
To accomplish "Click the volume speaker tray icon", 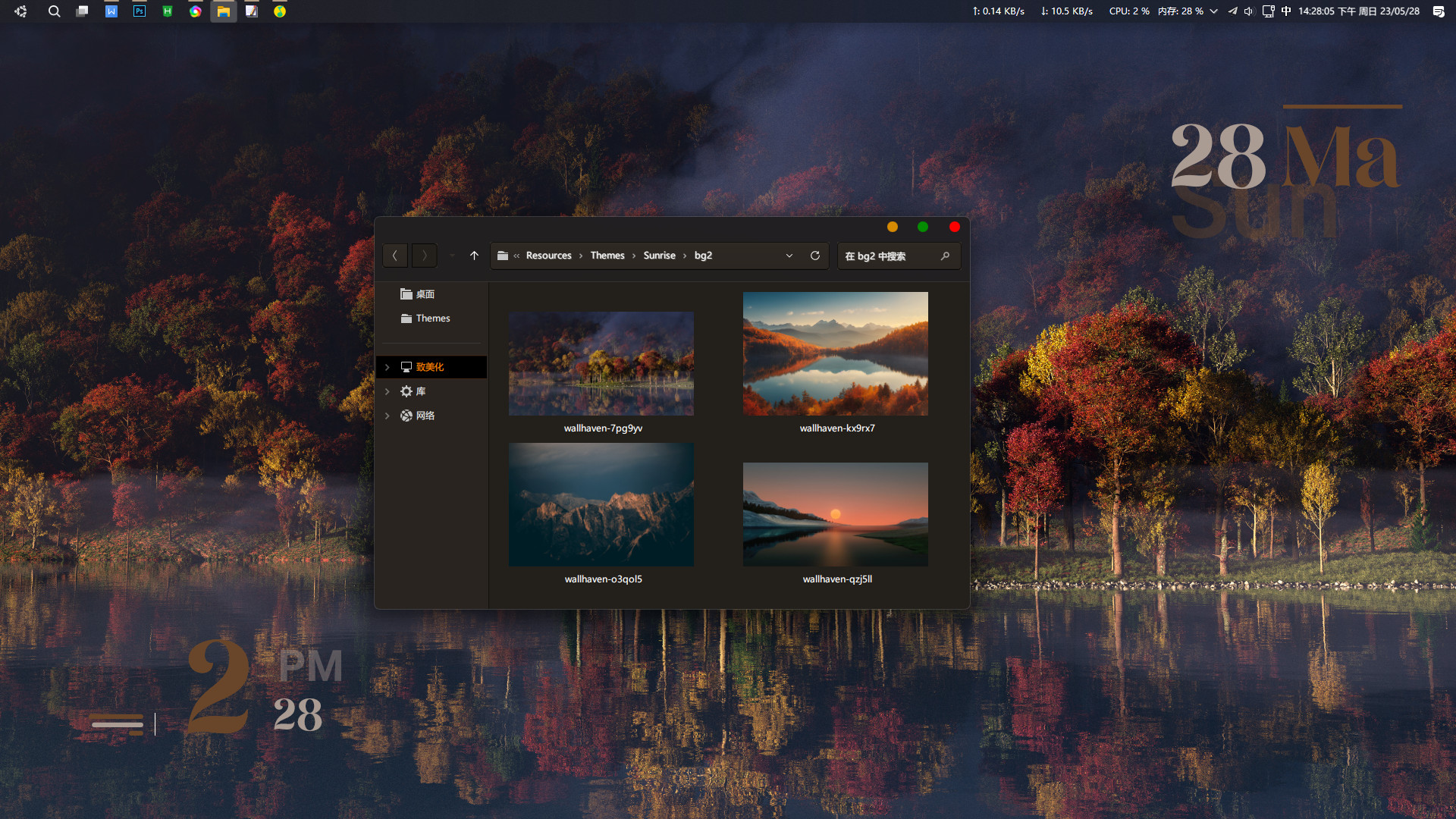I will click(x=1248, y=11).
